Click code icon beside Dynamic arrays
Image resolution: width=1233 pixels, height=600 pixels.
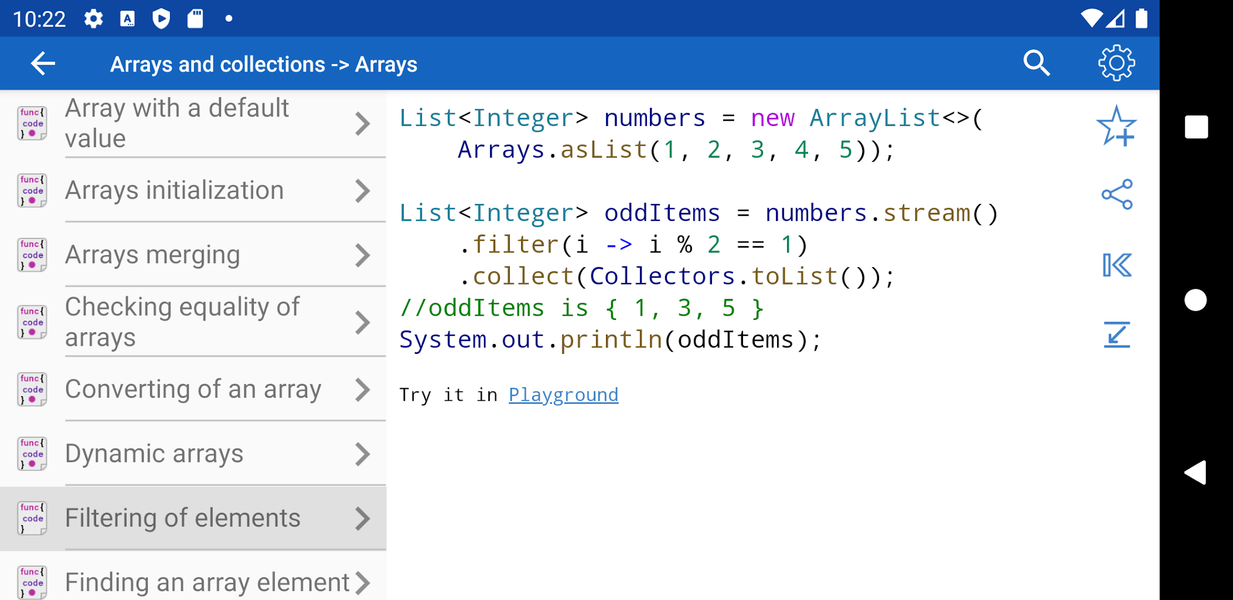pyautogui.click(x=32, y=454)
